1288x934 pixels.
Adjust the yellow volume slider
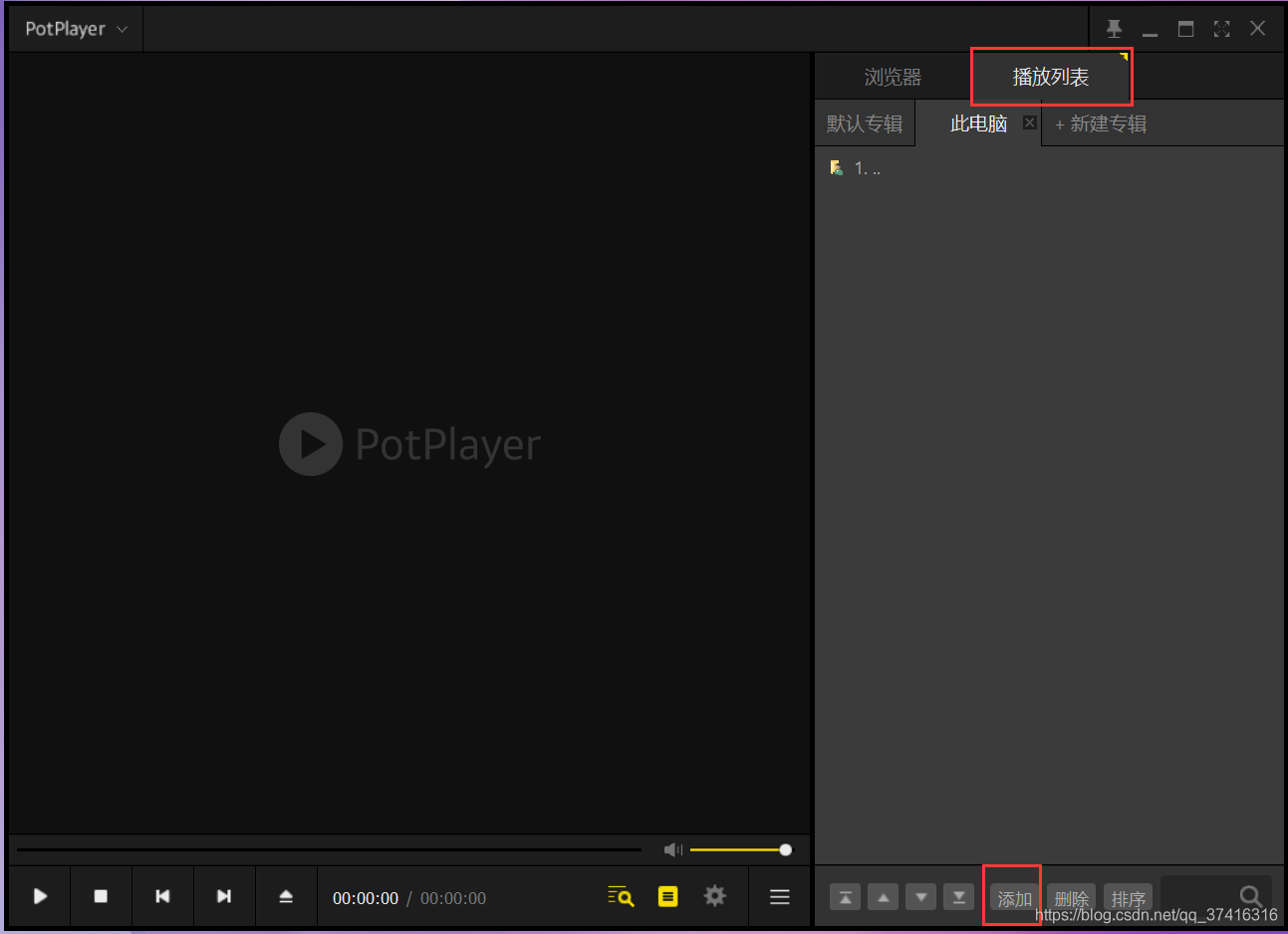(x=739, y=849)
